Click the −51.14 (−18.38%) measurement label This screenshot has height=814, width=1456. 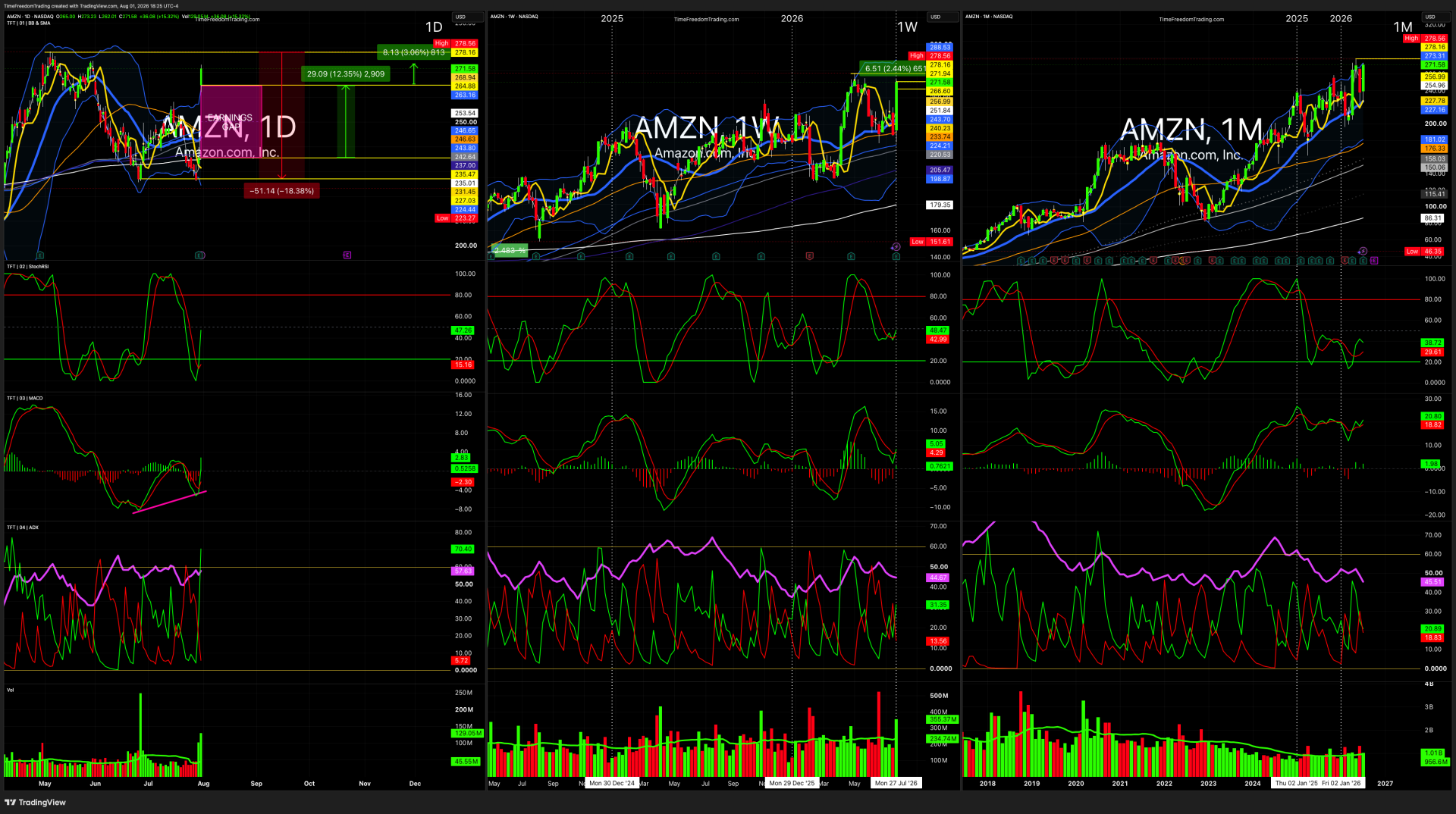281,191
